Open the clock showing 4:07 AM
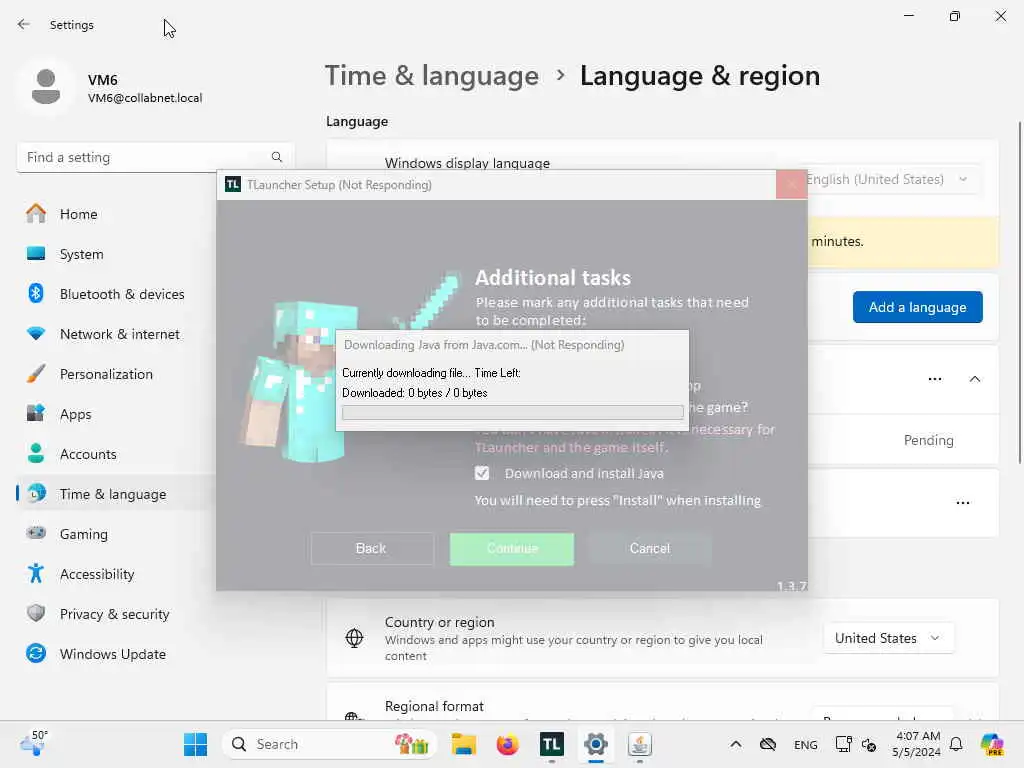The height and width of the screenshot is (768, 1024). [917, 744]
